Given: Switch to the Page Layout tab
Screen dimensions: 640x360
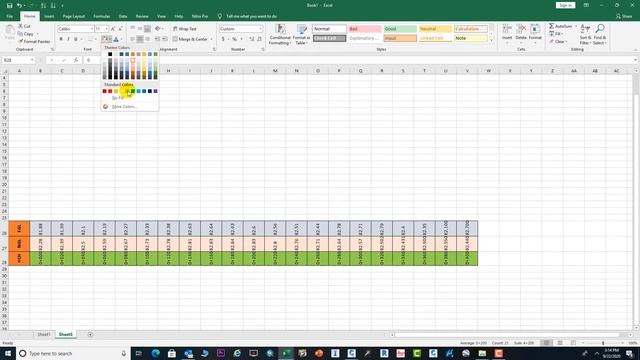Looking at the screenshot, I should (x=73, y=16).
